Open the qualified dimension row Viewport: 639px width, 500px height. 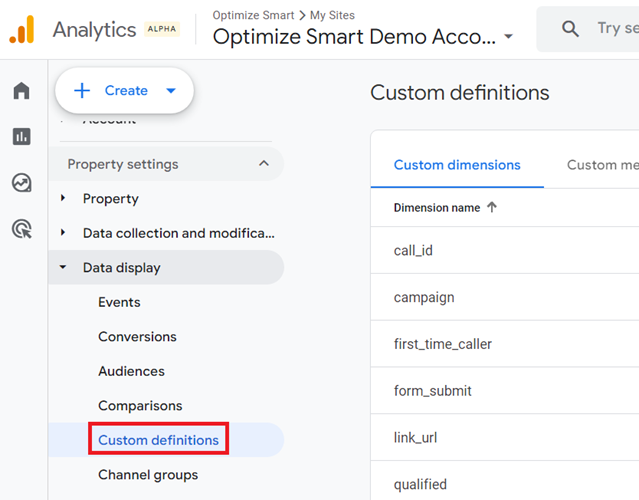(505, 481)
